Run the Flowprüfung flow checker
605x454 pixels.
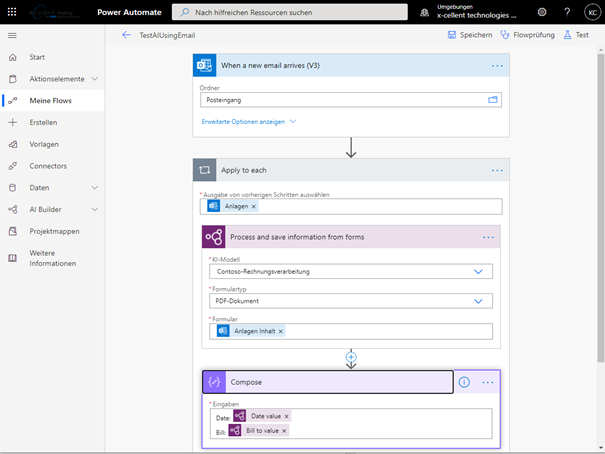527,35
